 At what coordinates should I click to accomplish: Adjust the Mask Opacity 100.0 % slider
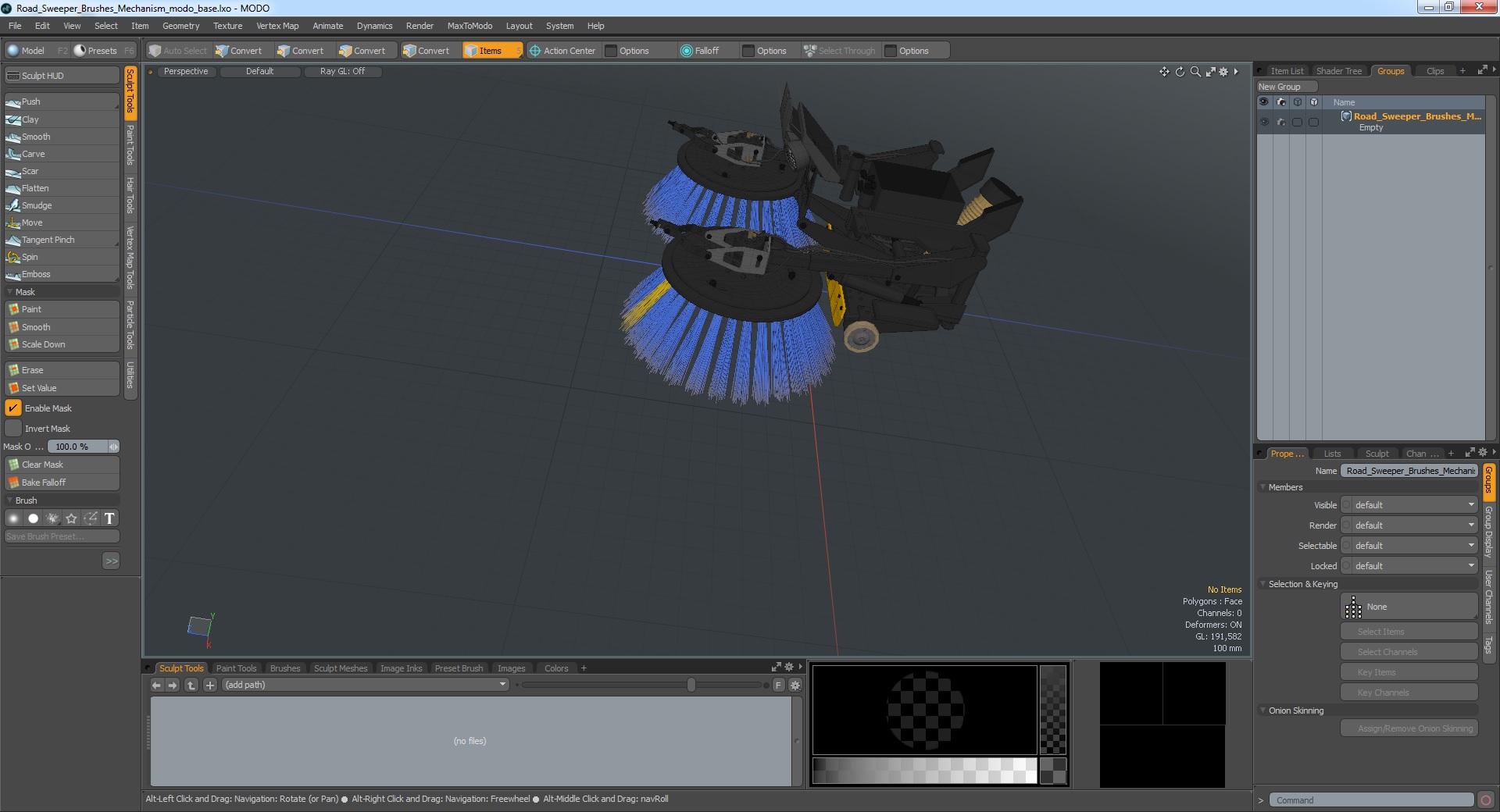(x=83, y=447)
